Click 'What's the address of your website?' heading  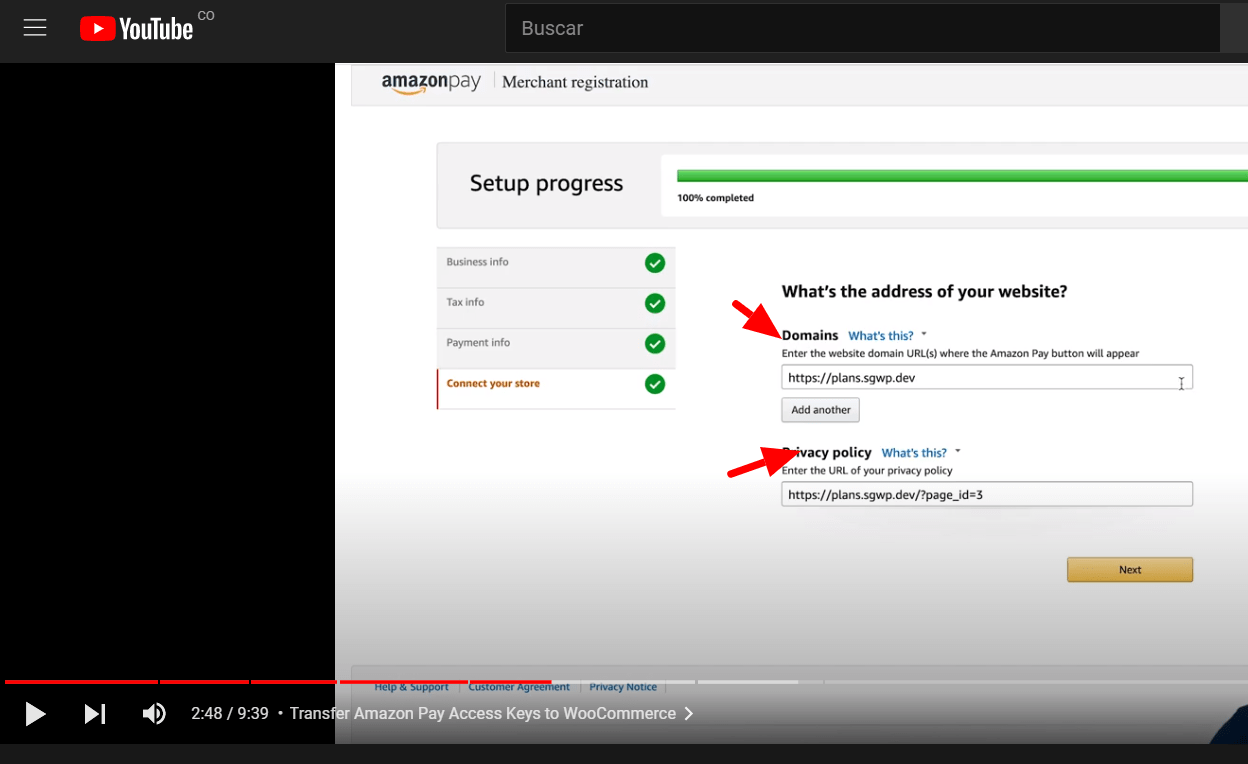click(924, 292)
